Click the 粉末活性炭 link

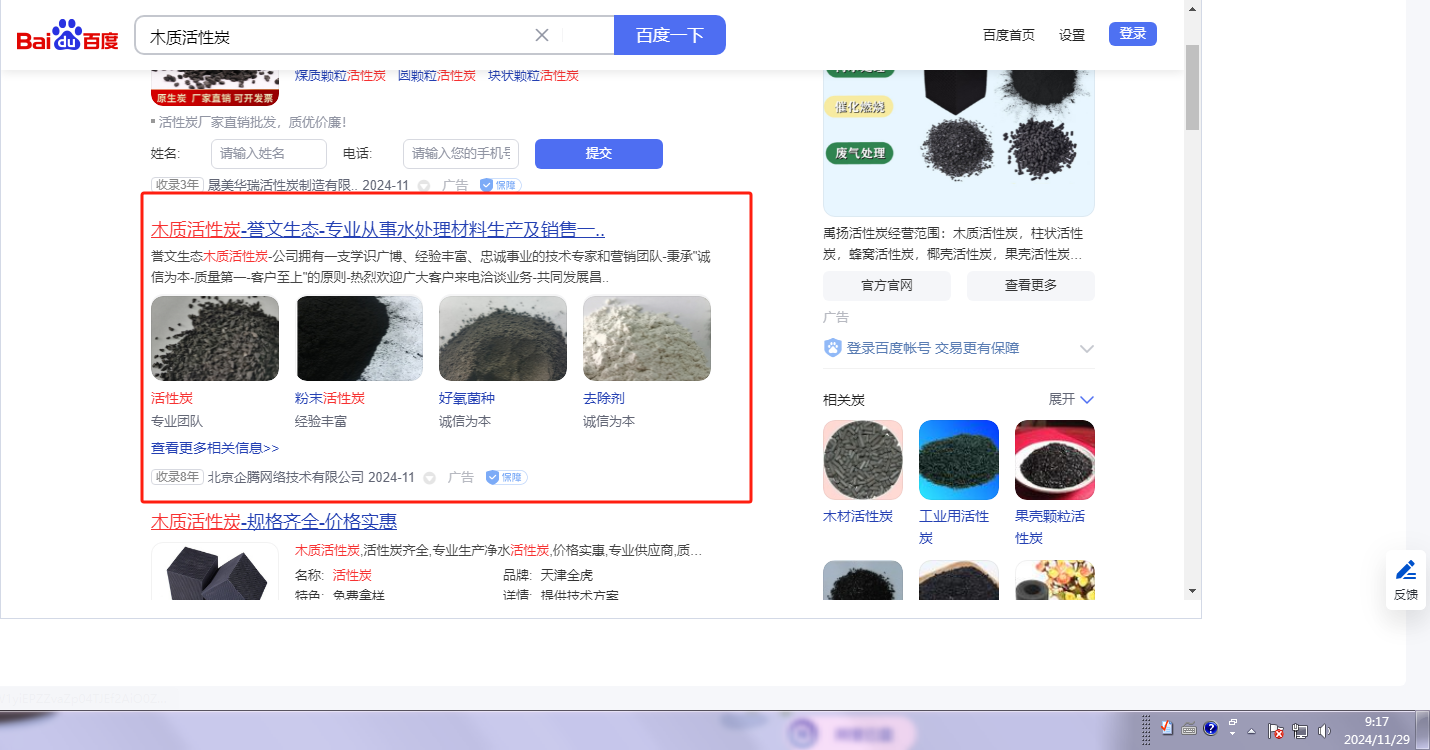click(x=330, y=398)
